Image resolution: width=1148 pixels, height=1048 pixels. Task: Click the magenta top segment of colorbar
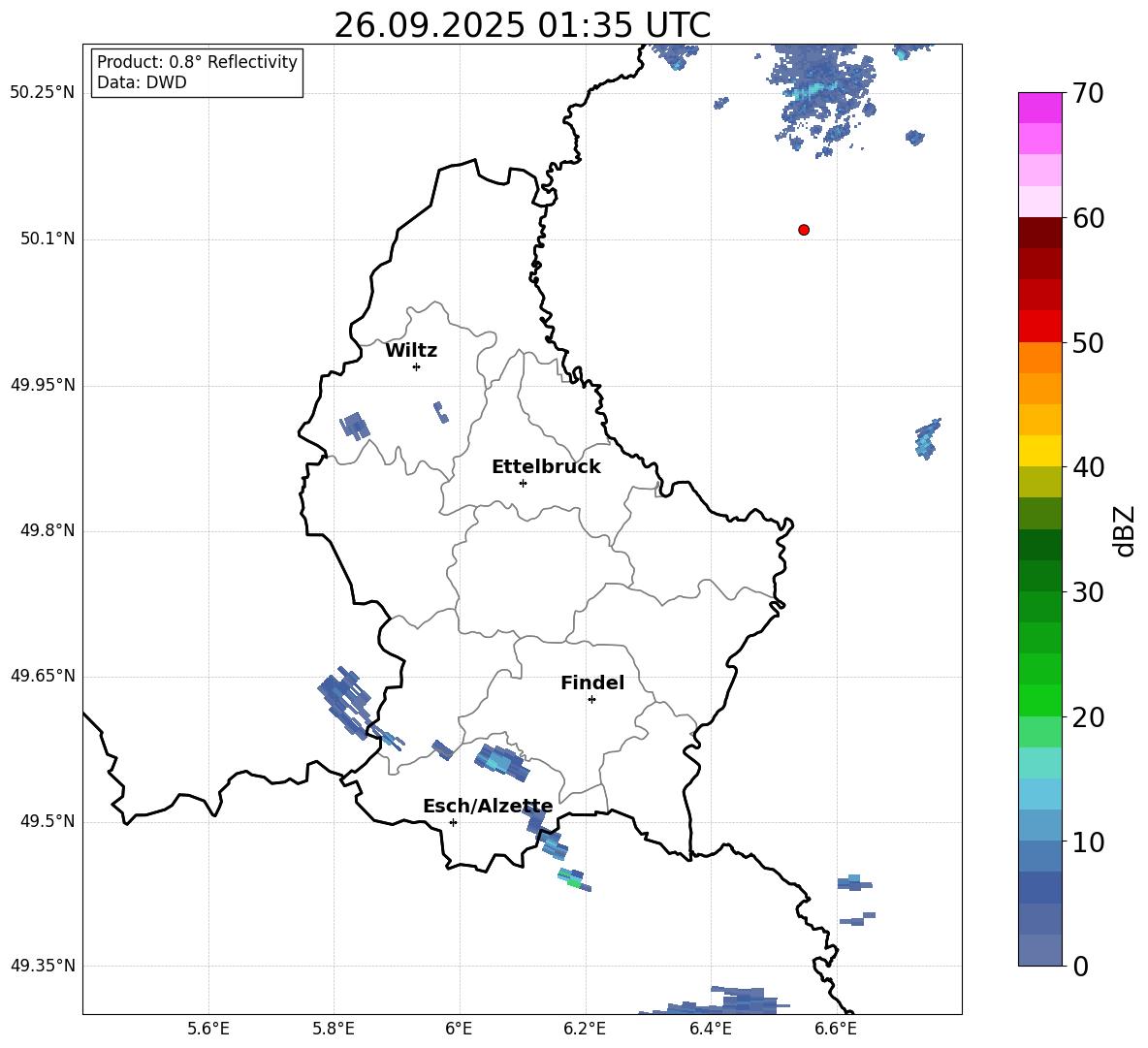1039,108
